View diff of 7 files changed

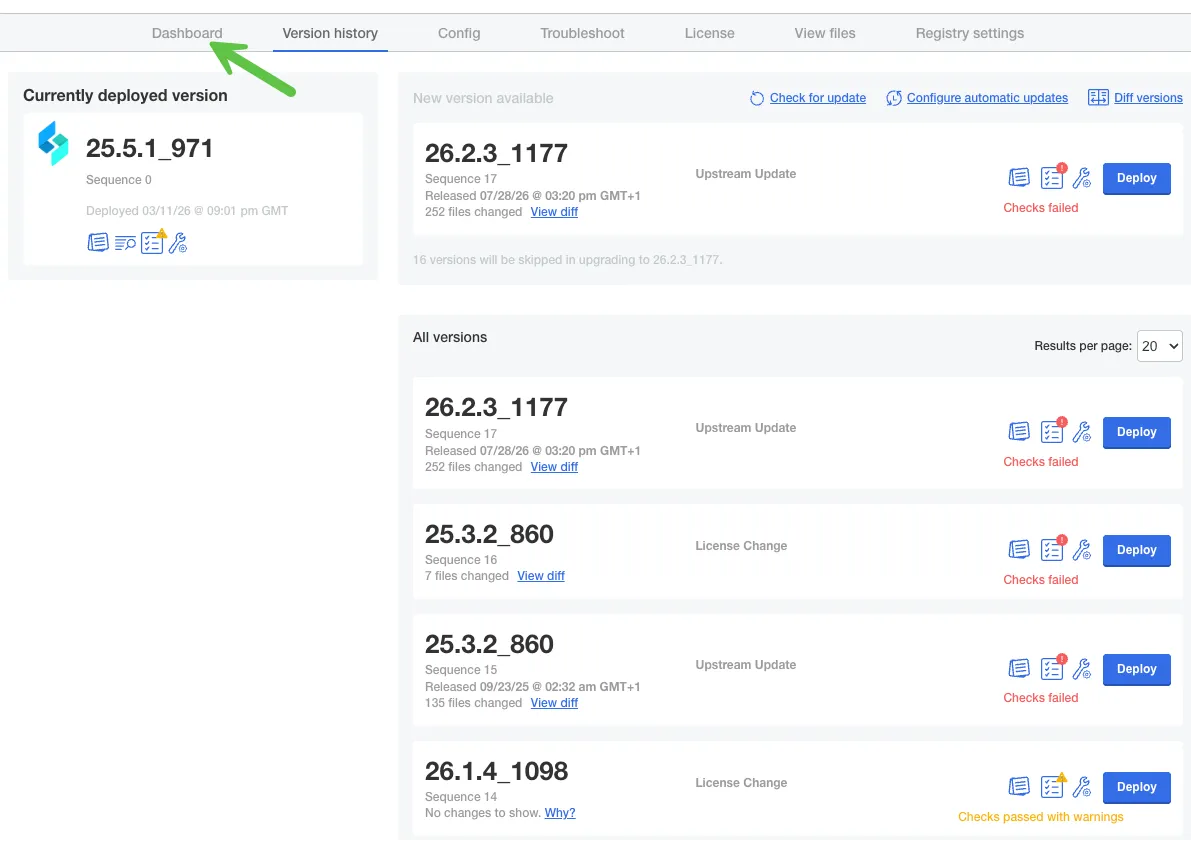(541, 576)
